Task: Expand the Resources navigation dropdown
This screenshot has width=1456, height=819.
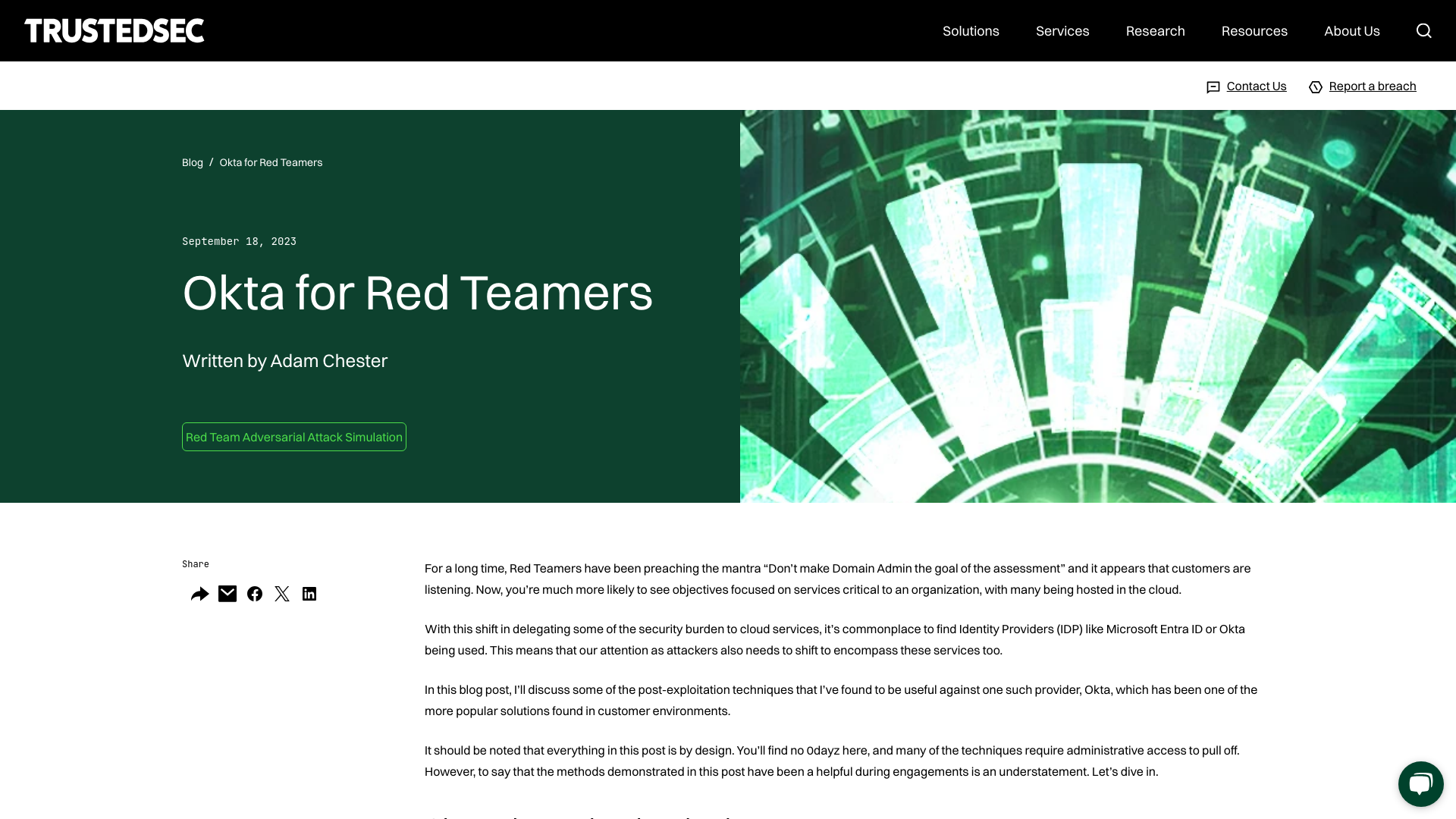Action: point(1254,30)
